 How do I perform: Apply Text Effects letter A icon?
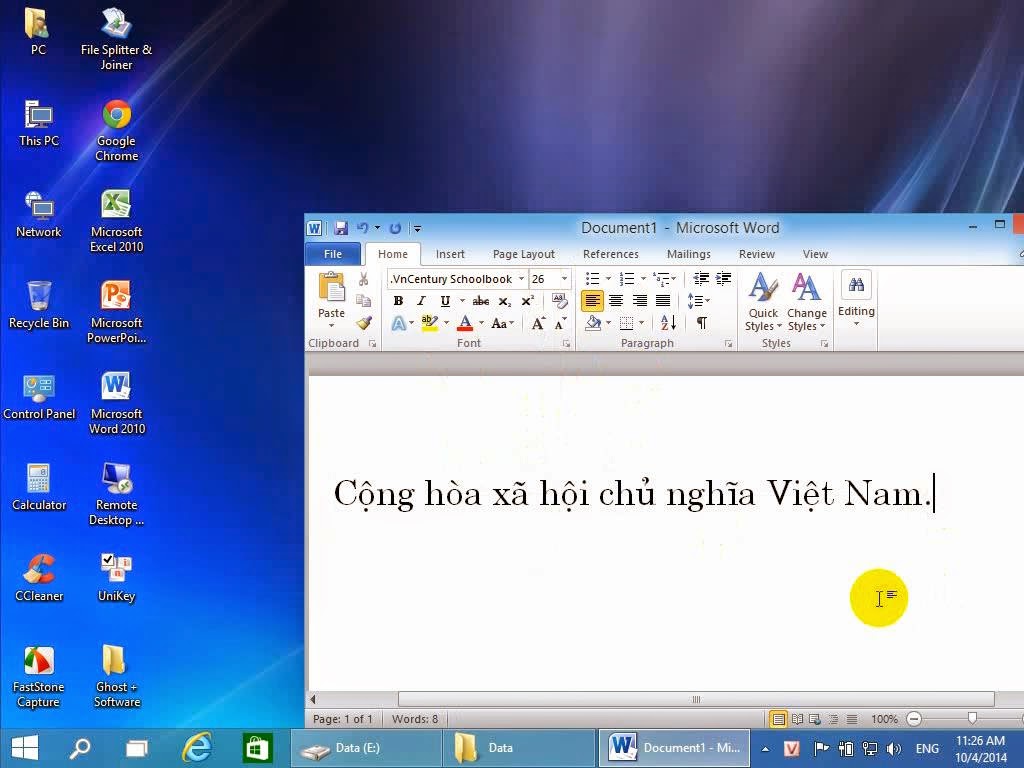coord(398,323)
